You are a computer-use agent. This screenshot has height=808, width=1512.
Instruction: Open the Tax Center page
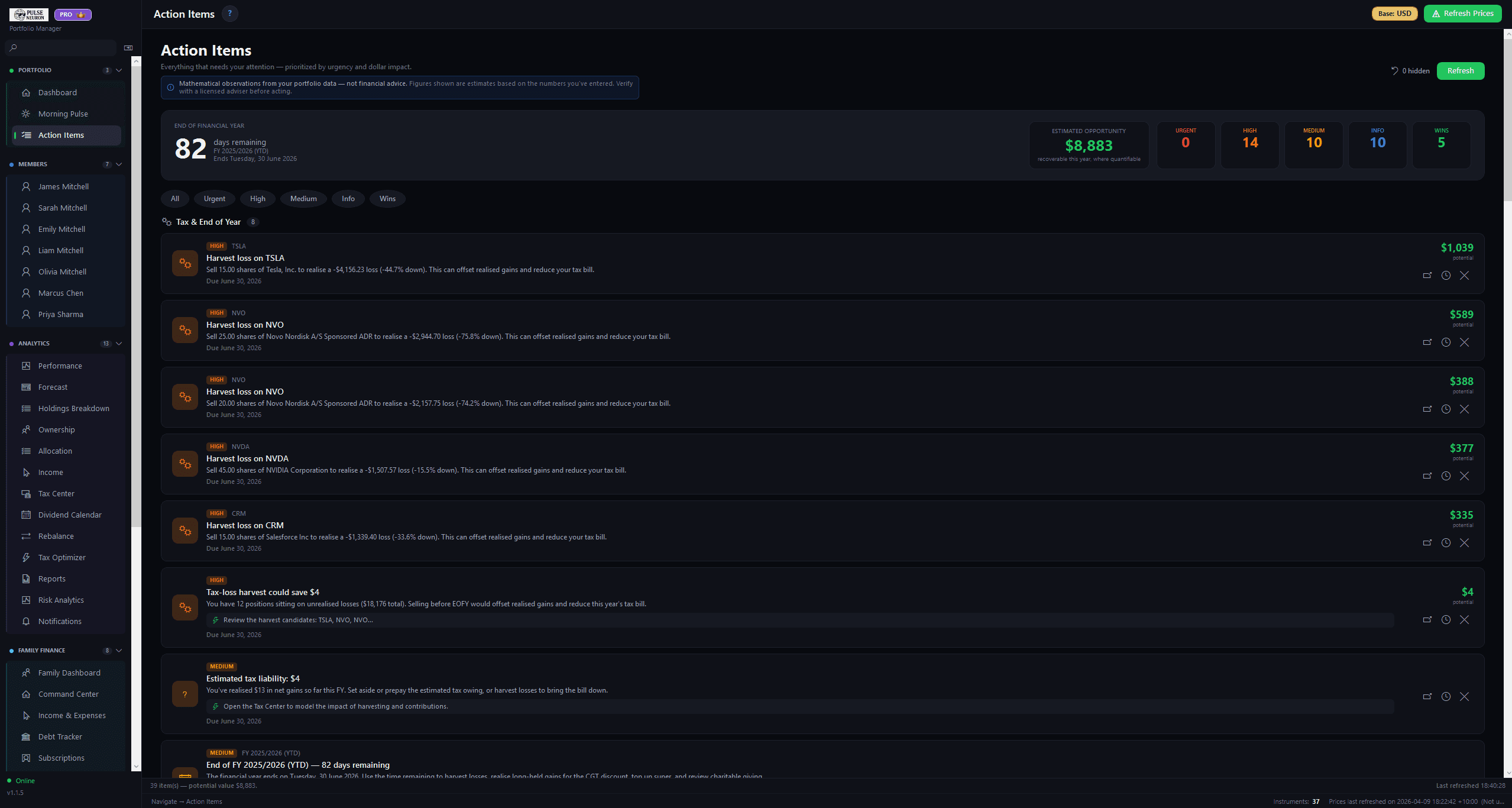56,493
